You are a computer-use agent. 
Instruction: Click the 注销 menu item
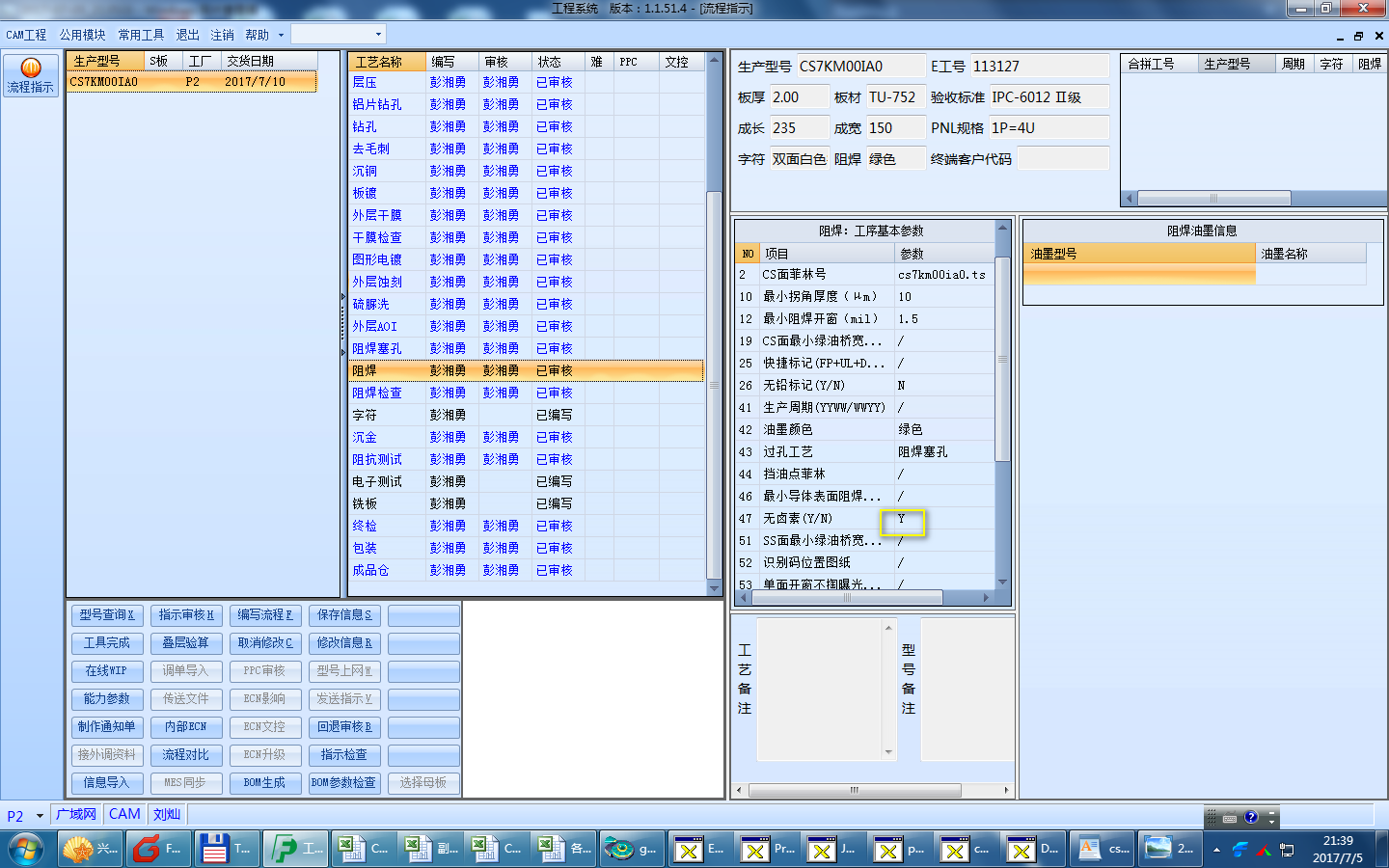coord(222,35)
